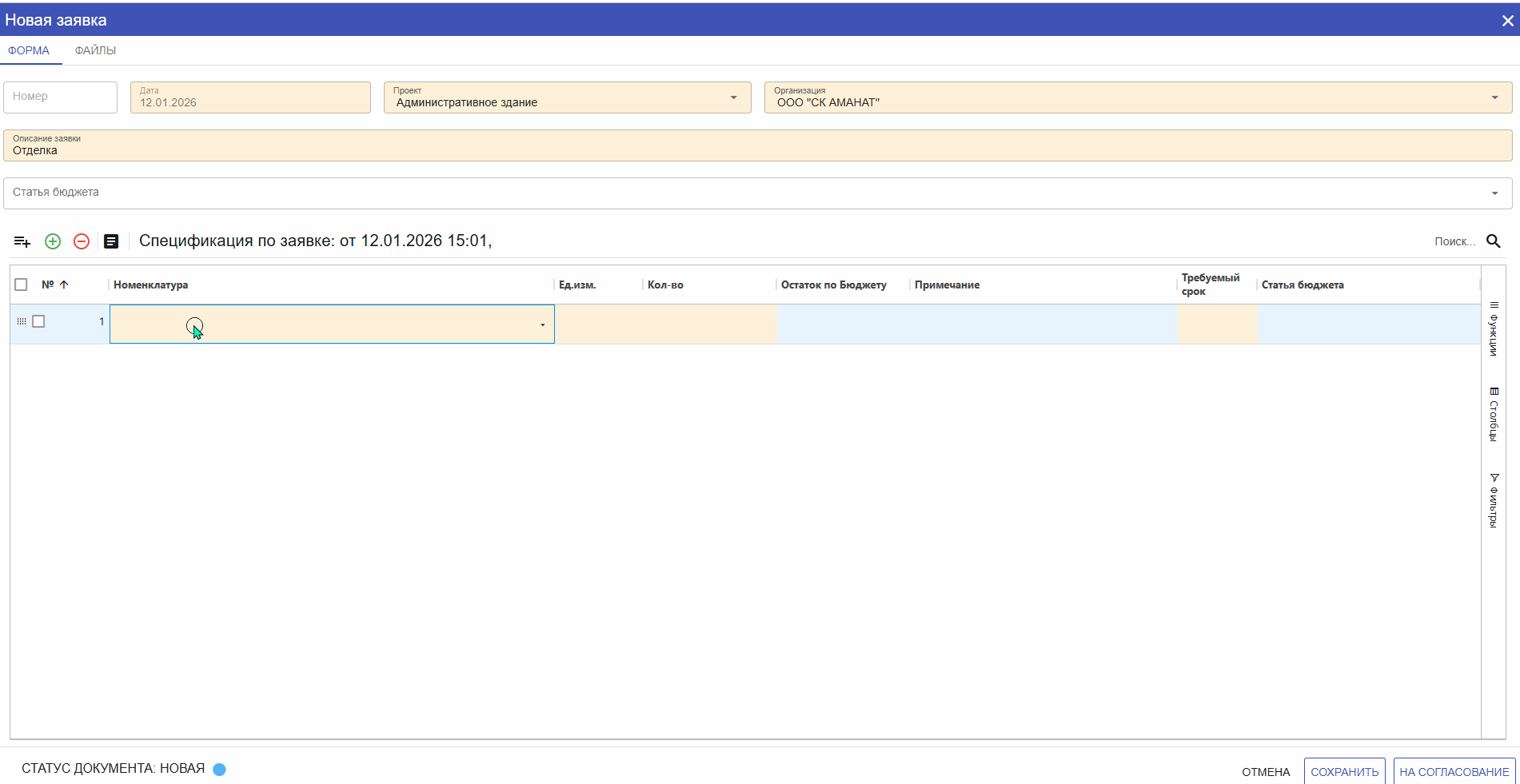Click the СОХРАНИТЬ button

(1344, 771)
